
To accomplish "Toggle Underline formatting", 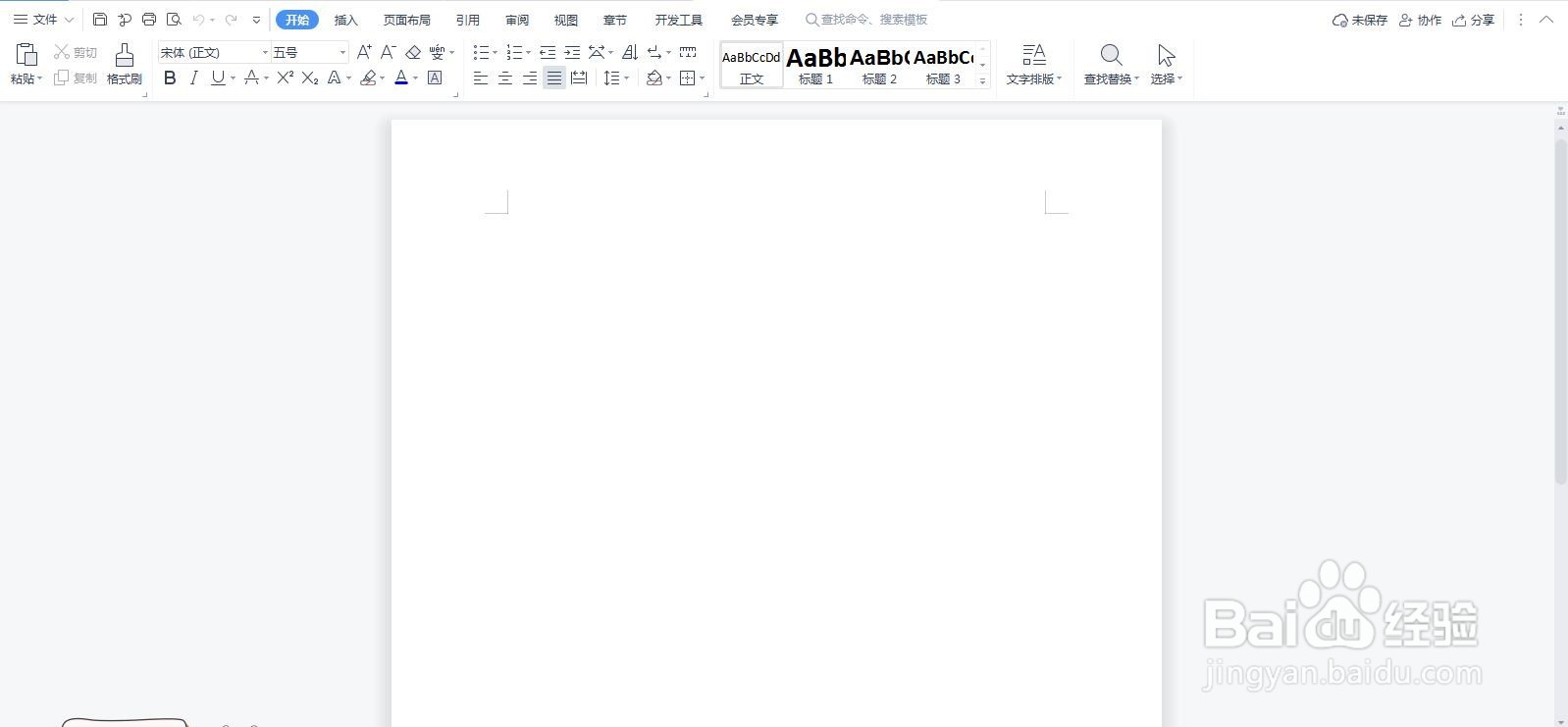I will click(x=218, y=78).
